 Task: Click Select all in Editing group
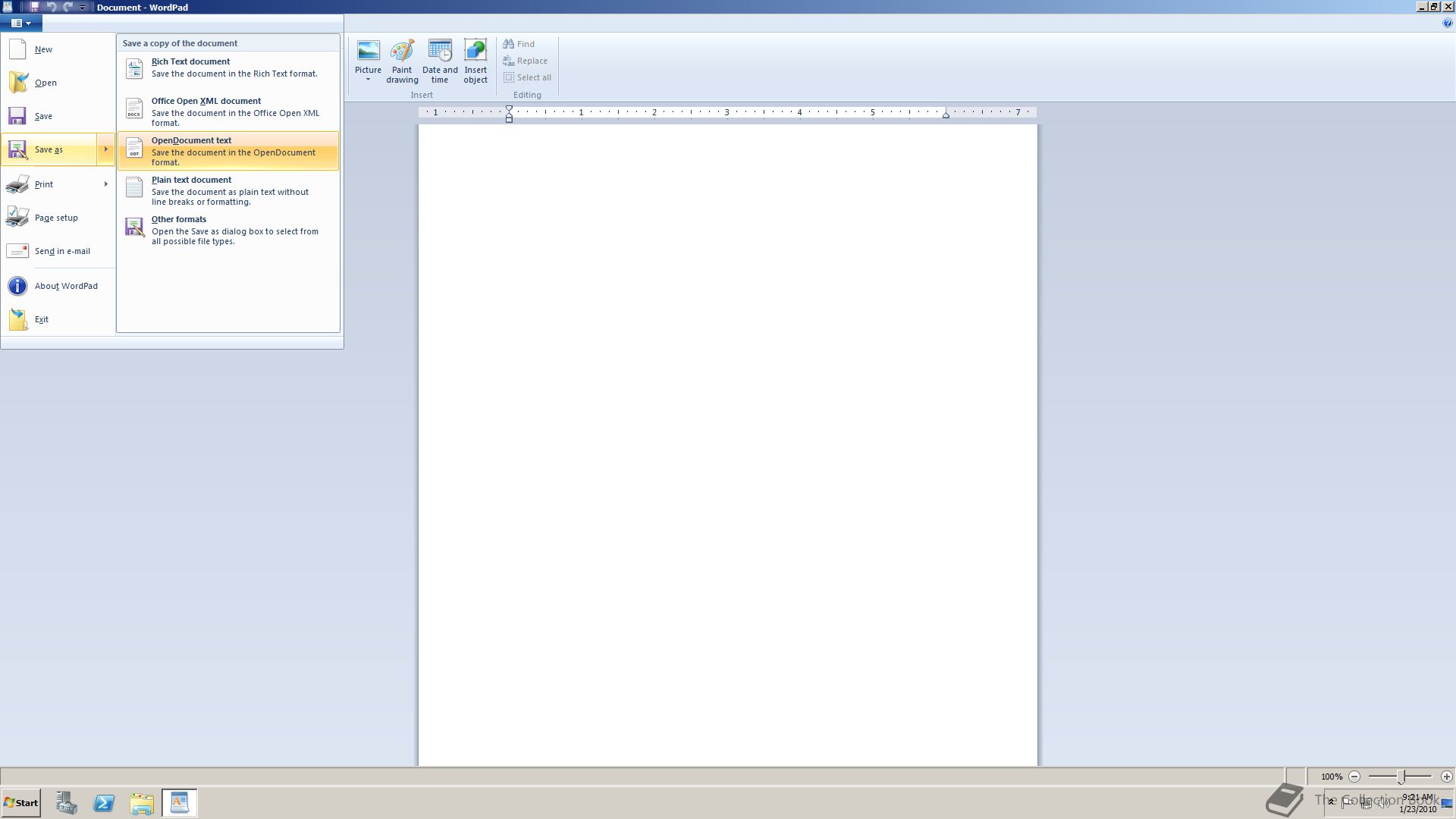coord(528,77)
